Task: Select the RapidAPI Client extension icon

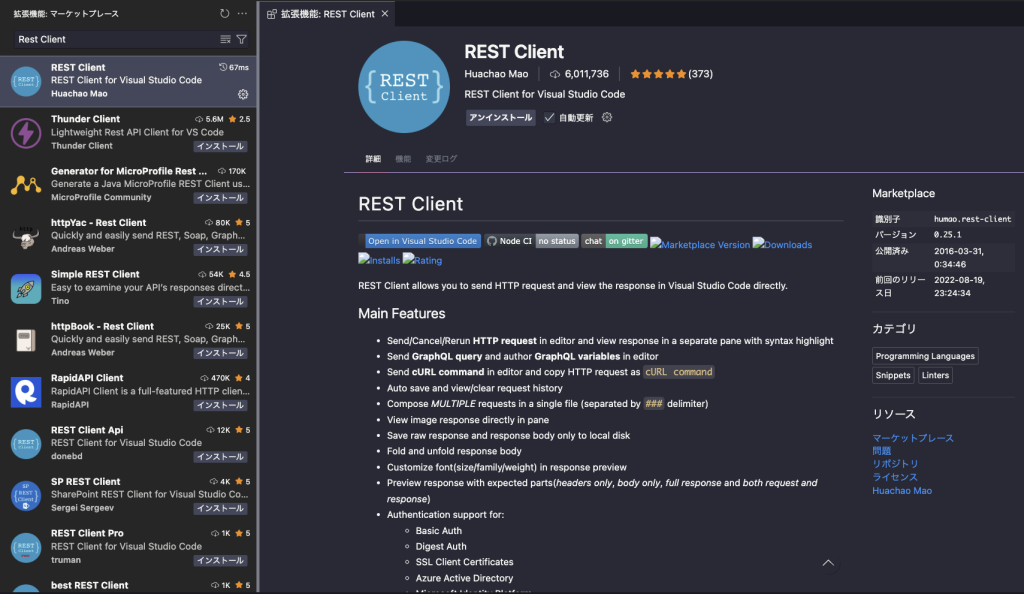Action: point(26,392)
